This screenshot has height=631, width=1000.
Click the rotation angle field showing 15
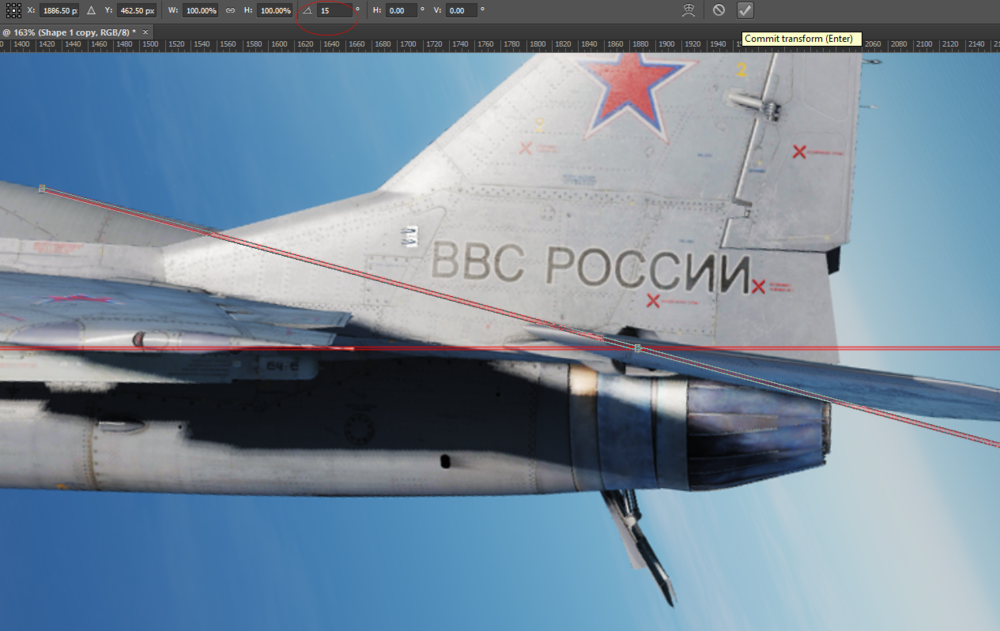point(335,10)
